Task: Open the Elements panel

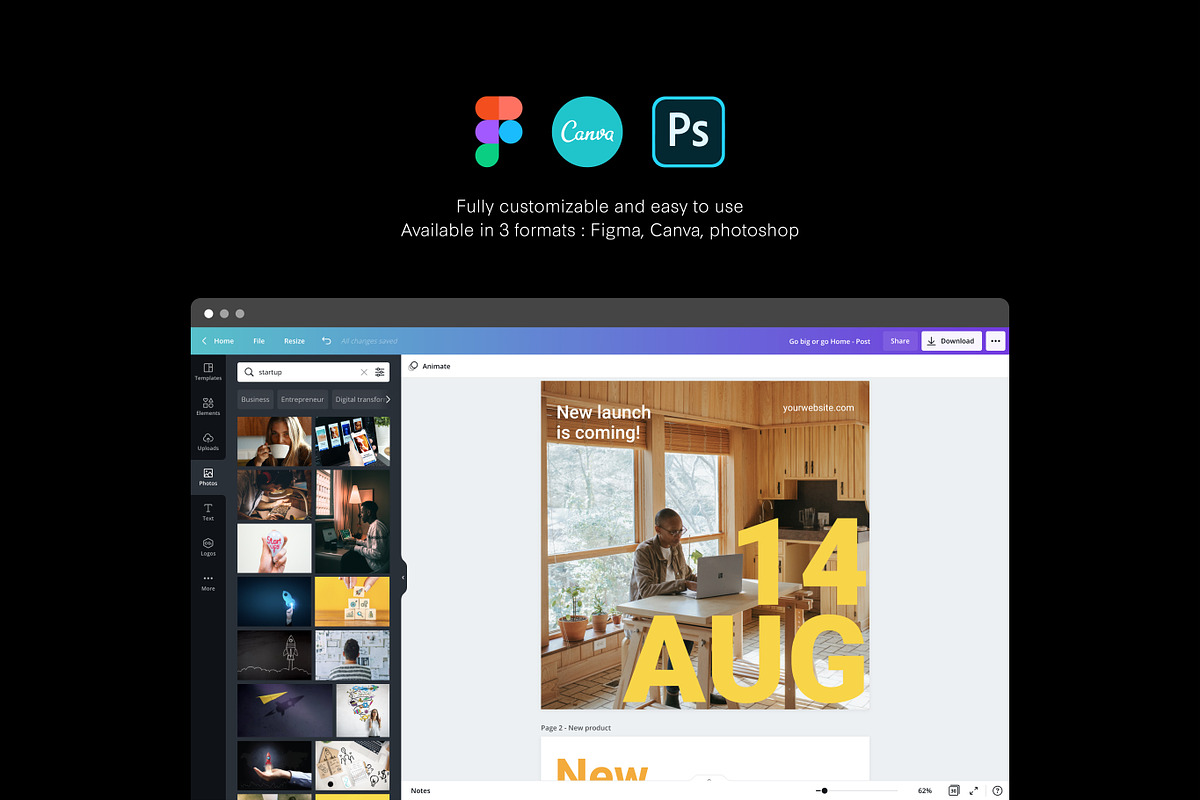Action: pos(208,407)
